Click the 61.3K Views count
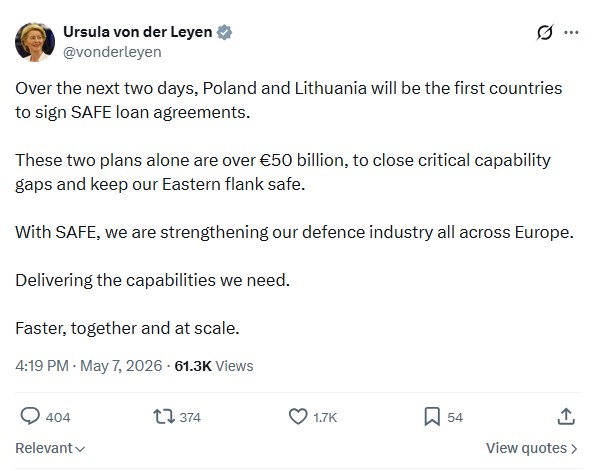The image size is (594, 471). click(x=214, y=366)
